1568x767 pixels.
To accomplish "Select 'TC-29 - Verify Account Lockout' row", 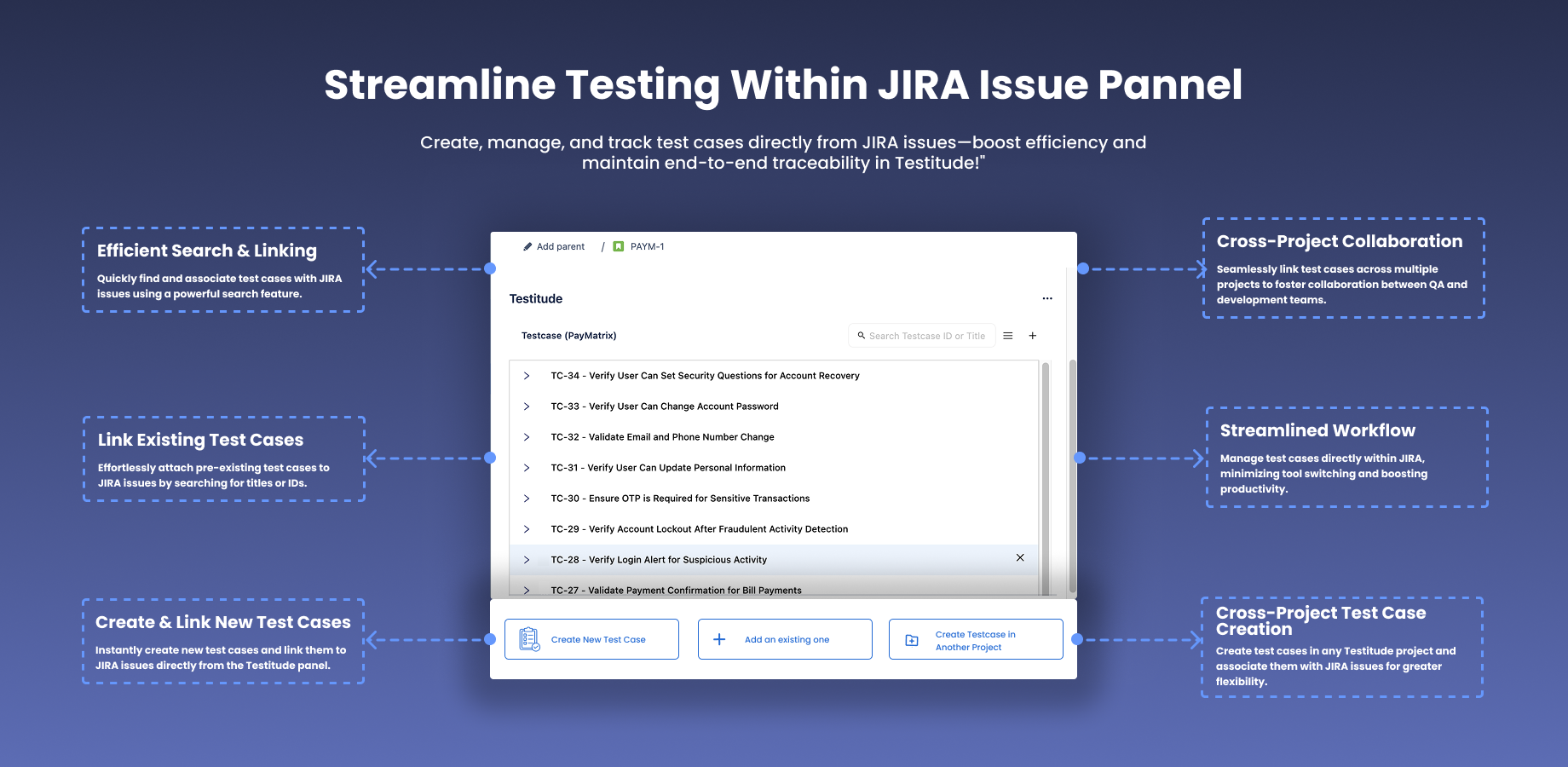I will [x=774, y=529].
